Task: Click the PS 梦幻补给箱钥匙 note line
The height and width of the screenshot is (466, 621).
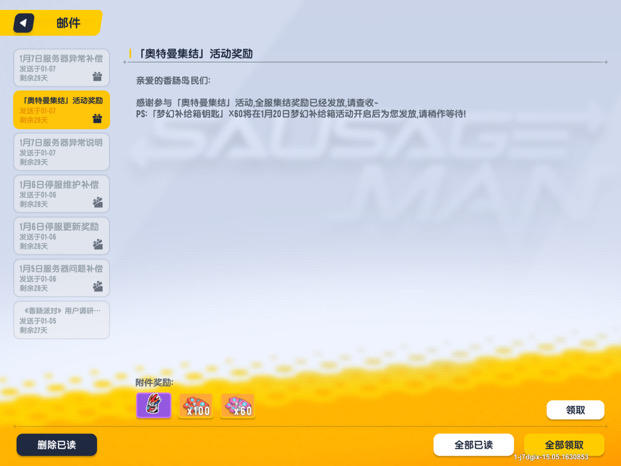Action: tap(301, 114)
